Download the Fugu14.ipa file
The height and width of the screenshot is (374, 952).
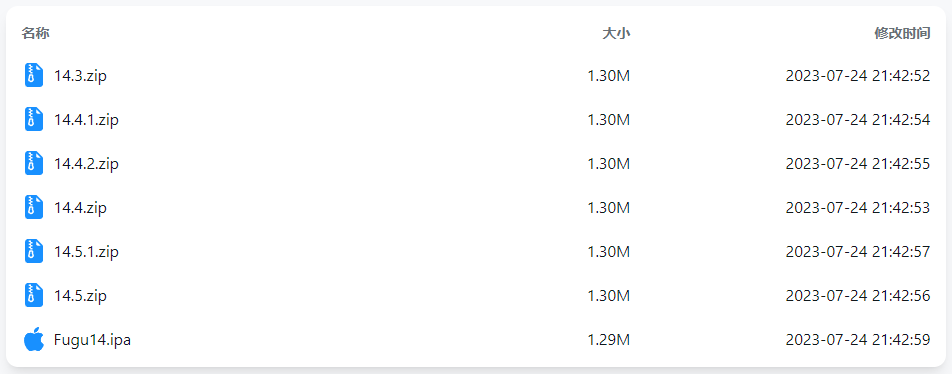point(92,340)
